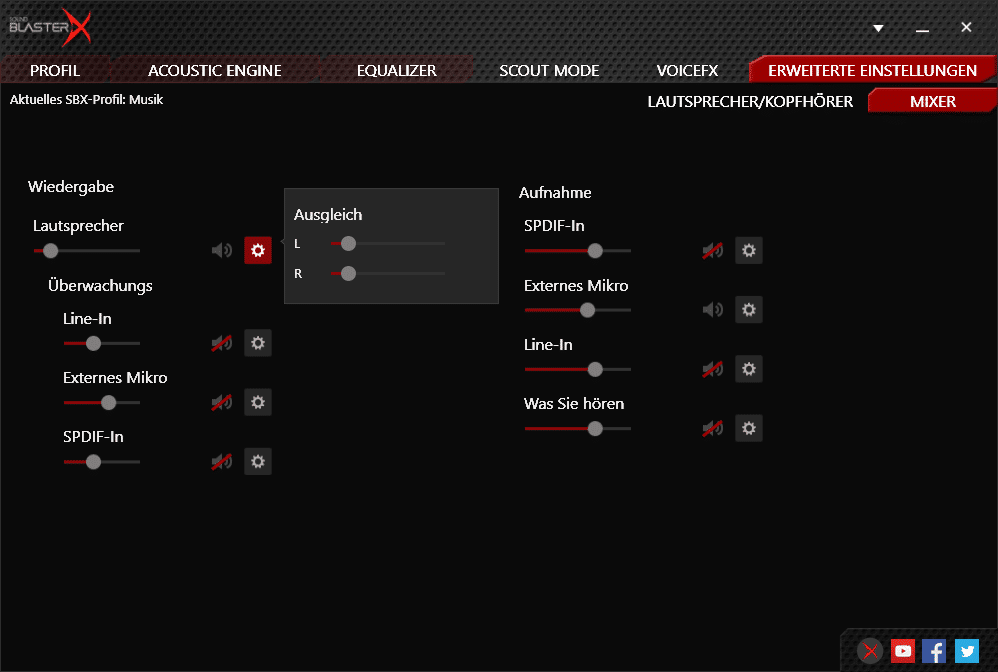998x672 pixels.
Task: Go to Lautsprecher/Kopfhörer section
Action: (750, 101)
